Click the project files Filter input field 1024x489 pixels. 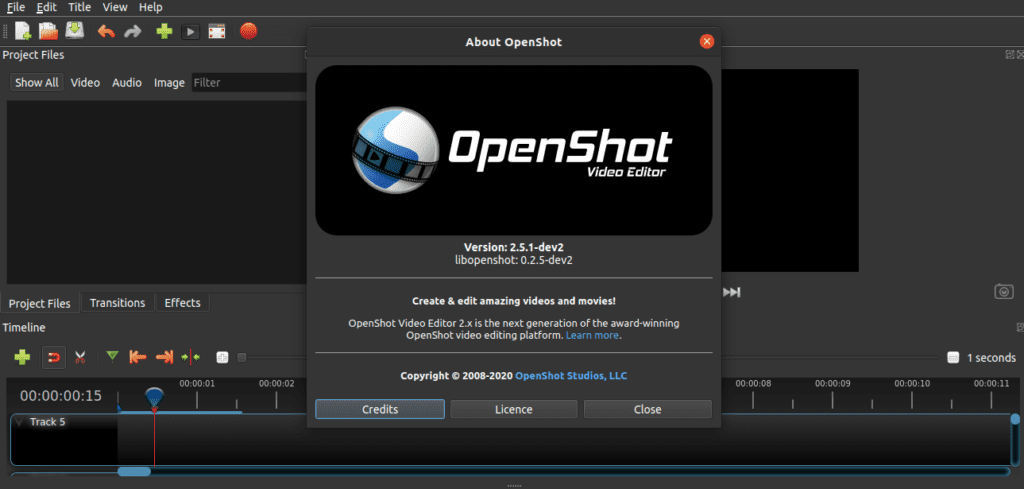(249, 83)
